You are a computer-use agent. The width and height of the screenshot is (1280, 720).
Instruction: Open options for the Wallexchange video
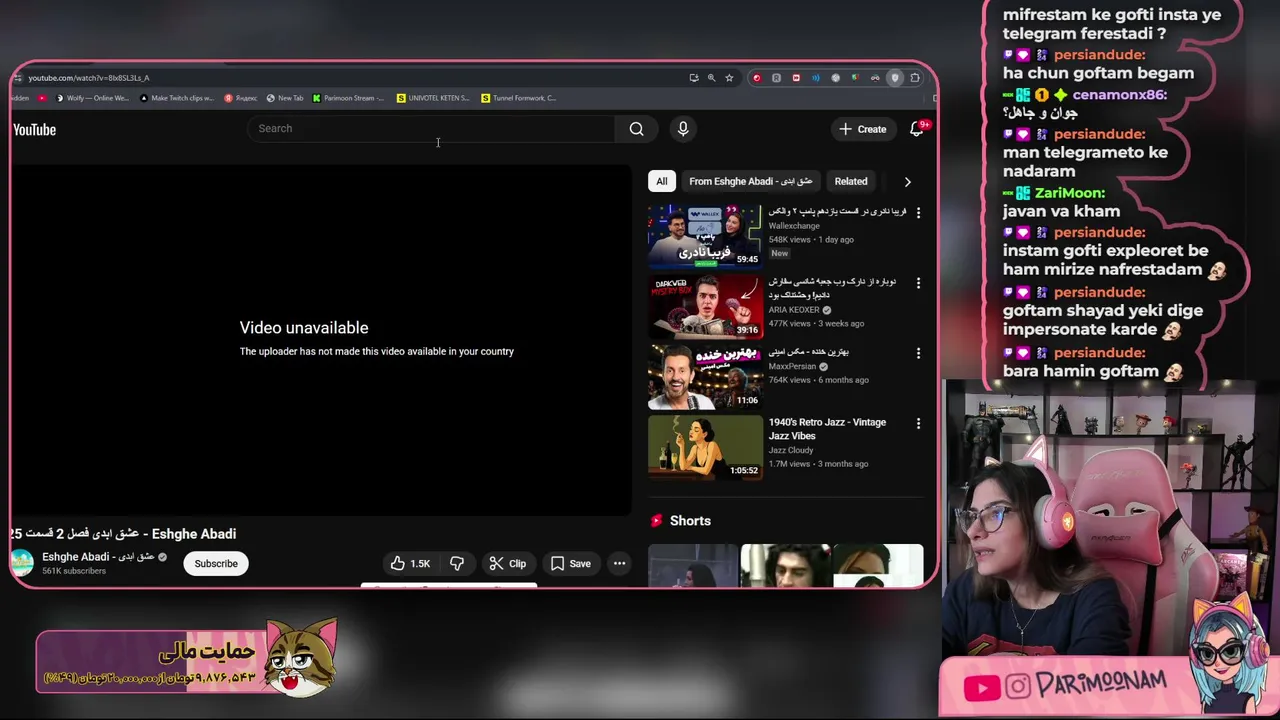[918, 212]
